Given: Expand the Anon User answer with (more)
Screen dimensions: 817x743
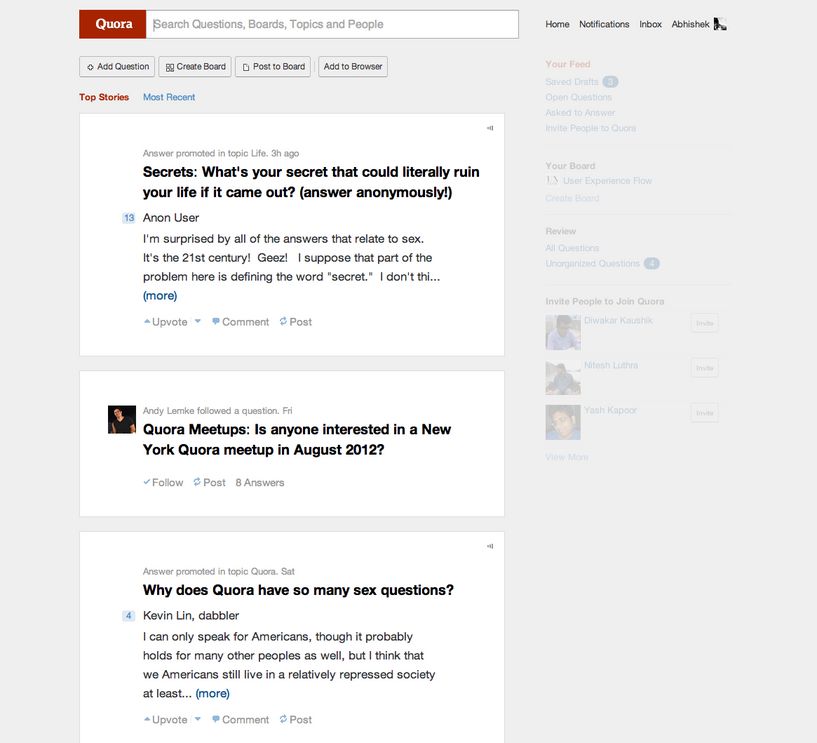Looking at the screenshot, I should coord(160,295).
